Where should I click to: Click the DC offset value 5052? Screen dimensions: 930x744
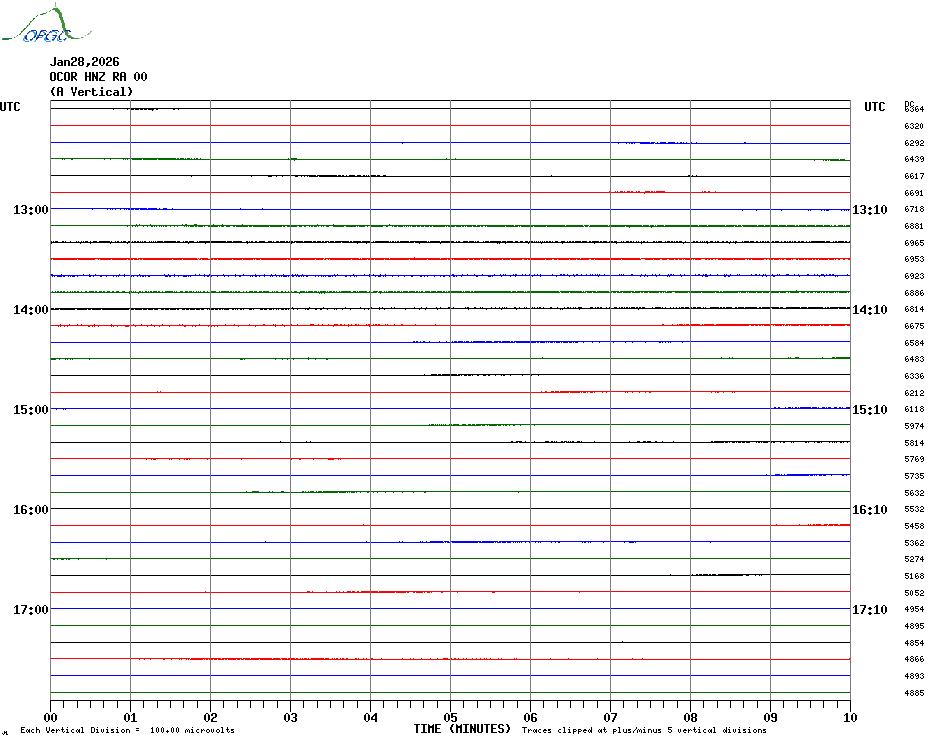click(914, 593)
